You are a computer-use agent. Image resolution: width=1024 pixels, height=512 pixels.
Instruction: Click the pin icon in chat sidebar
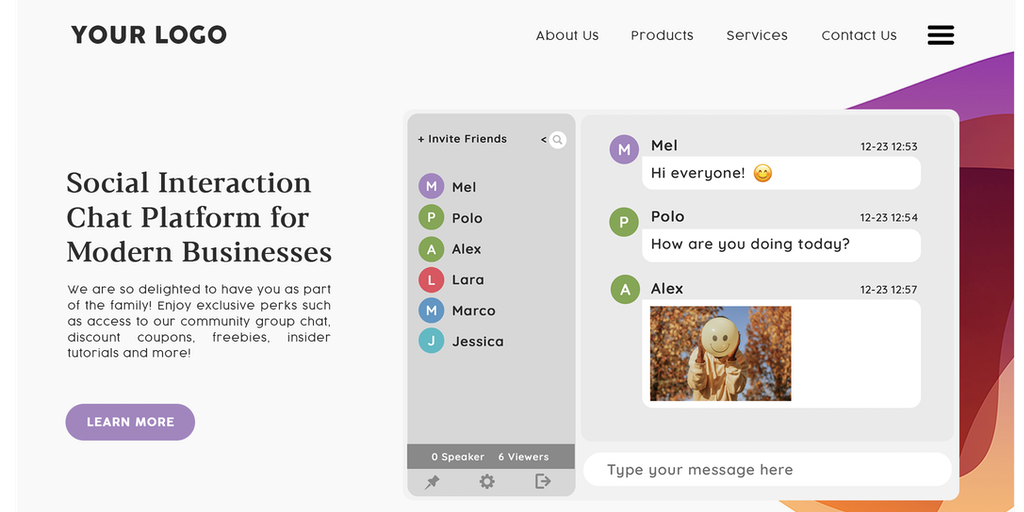pyautogui.click(x=432, y=482)
